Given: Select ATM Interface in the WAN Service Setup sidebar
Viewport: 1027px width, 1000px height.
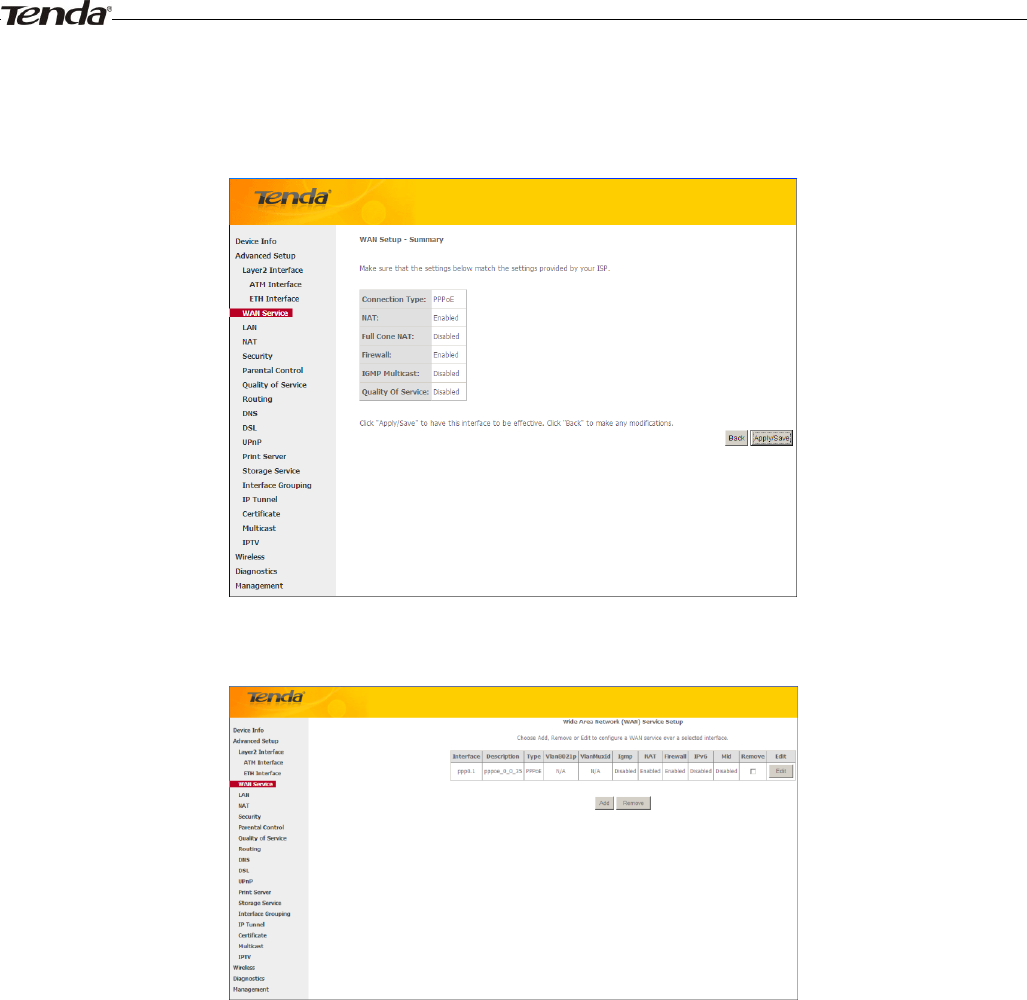Looking at the screenshot, I should pyautogui.click(x=263, y=762).
